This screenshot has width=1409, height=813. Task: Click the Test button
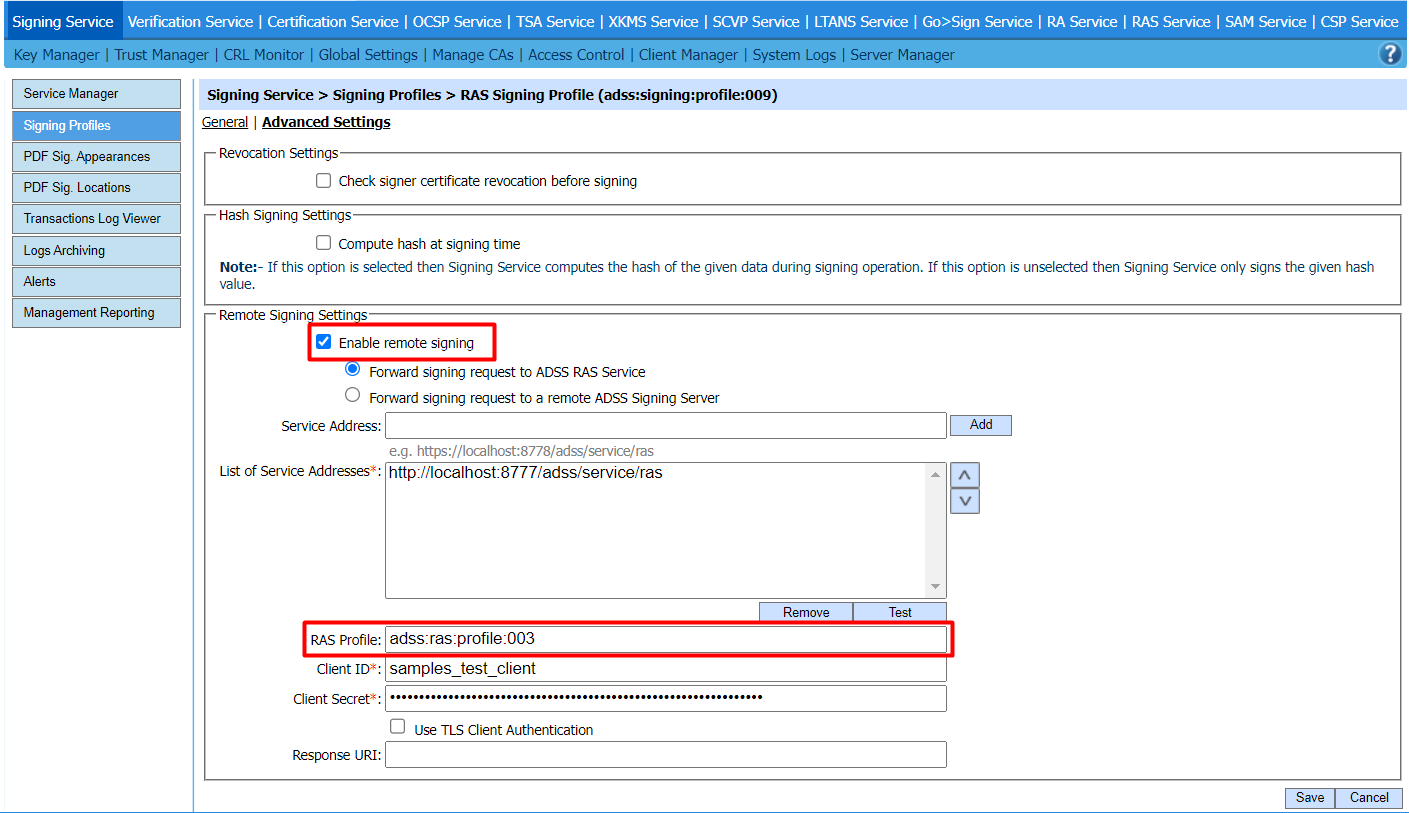[900, 612]
